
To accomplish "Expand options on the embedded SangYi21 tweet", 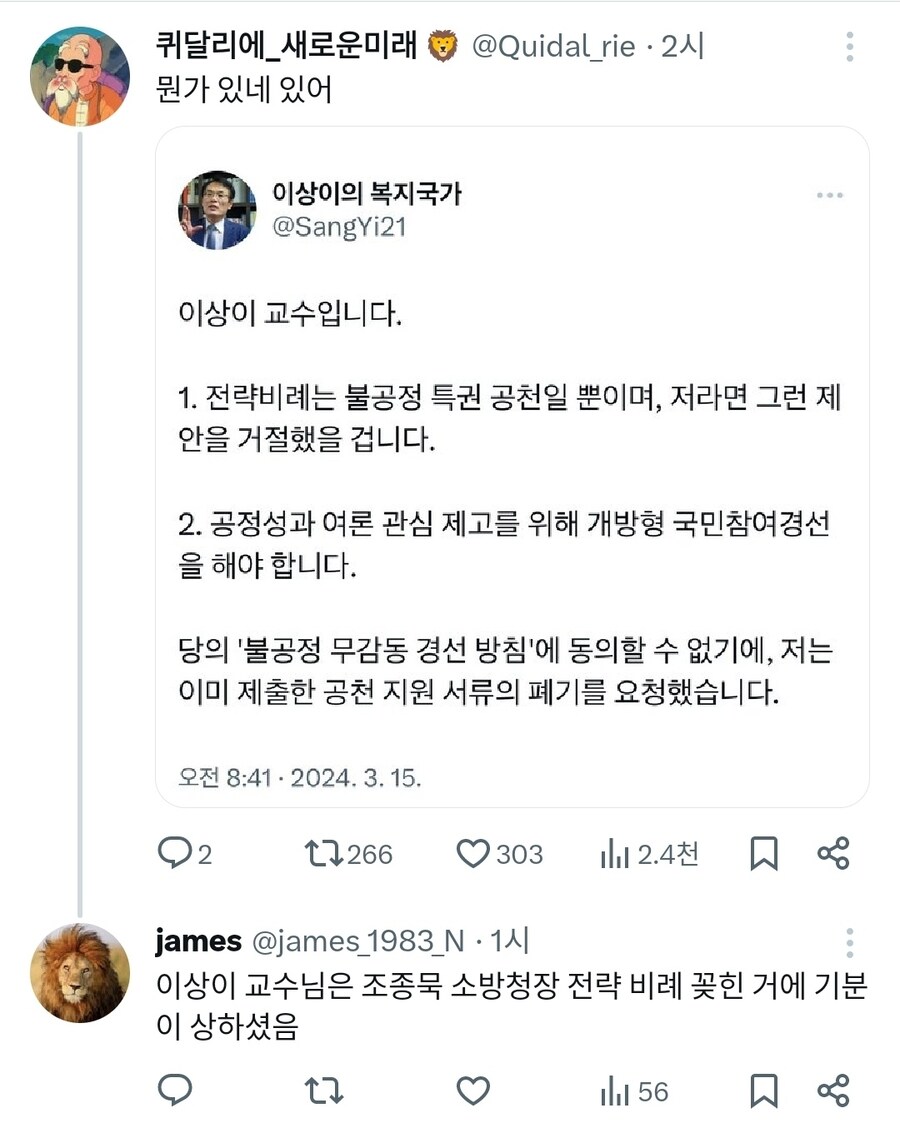I will coord(831,195).
